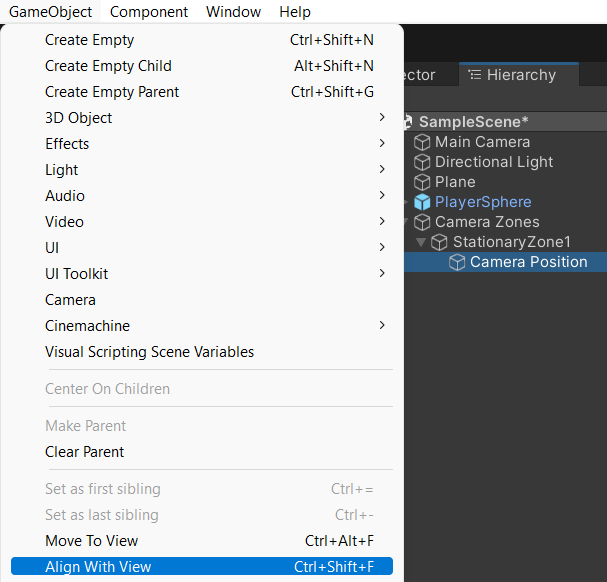This screenshot has height=582, width=607.
Task: Click the Plane cube icon
Action: pyautogui.click(x=422, y=182)
